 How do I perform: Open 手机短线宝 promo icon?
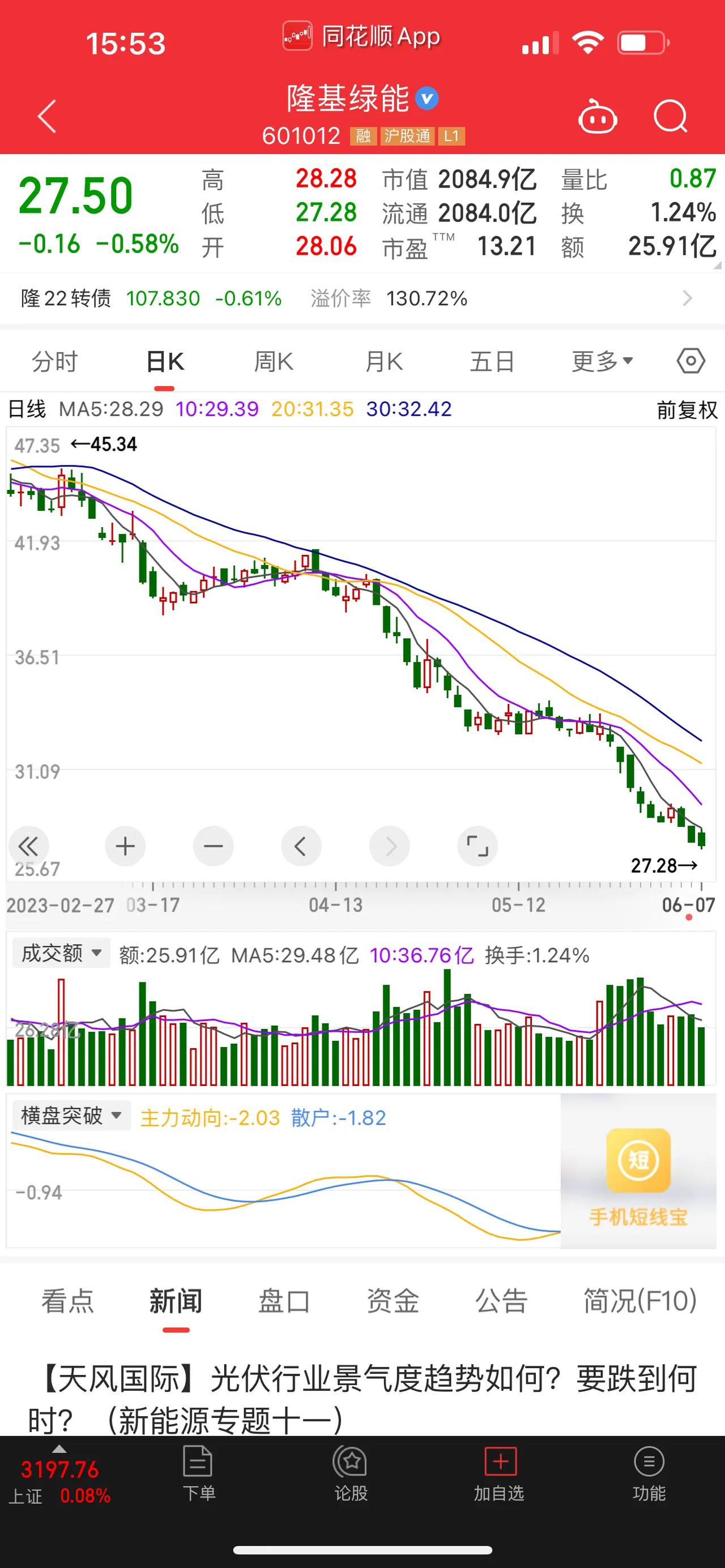tap(638, 1160)
